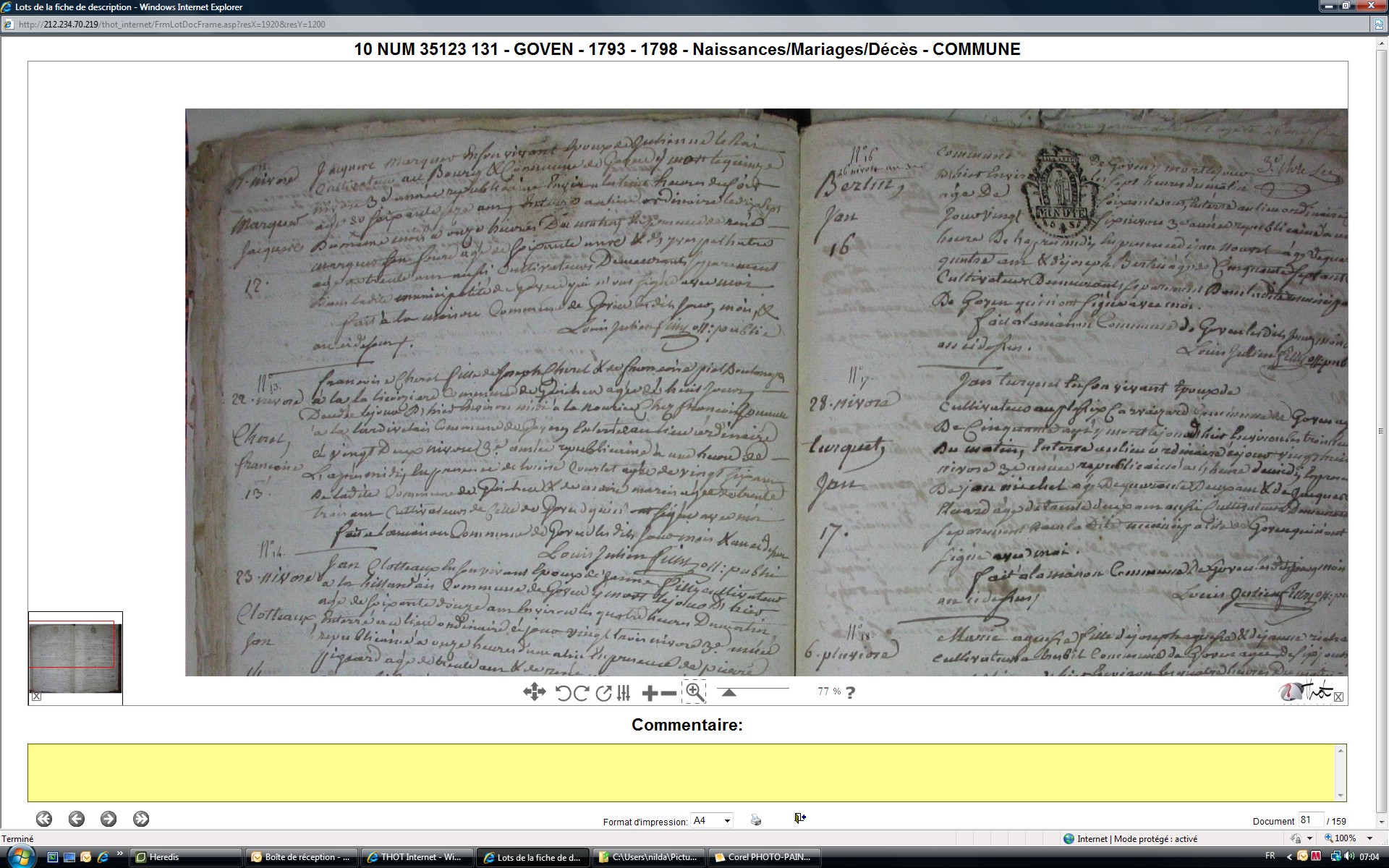Image resolution: width=1389 pixels, height=868 pixels.
Task: Activate the magnifier zoom selection tool
Action: [x=694, y=692]
